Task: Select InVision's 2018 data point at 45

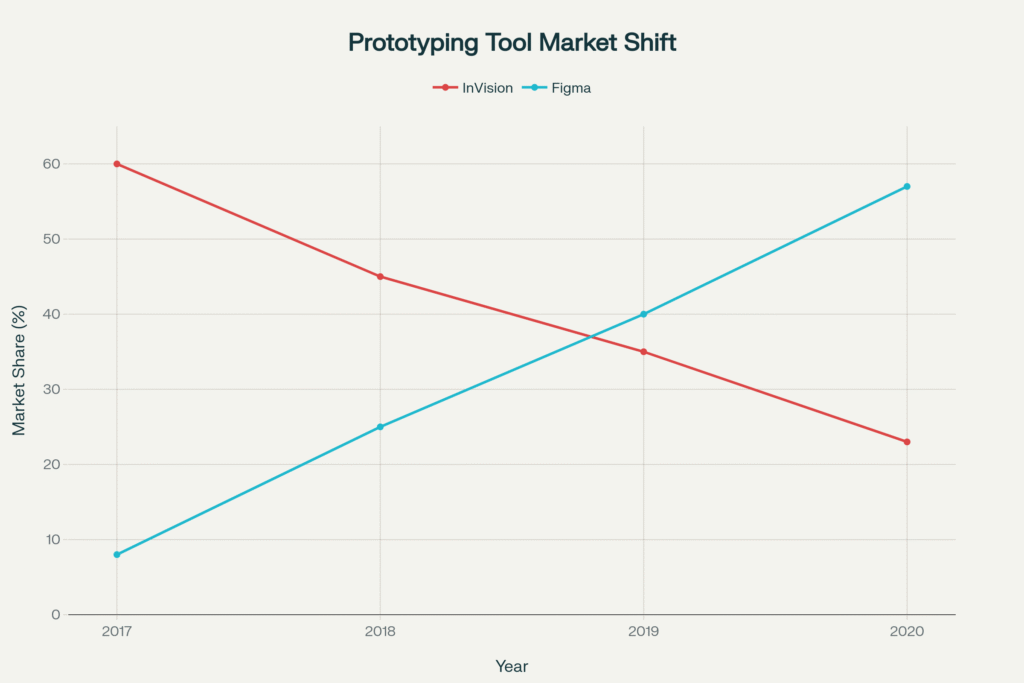Action: click(380, 277)
